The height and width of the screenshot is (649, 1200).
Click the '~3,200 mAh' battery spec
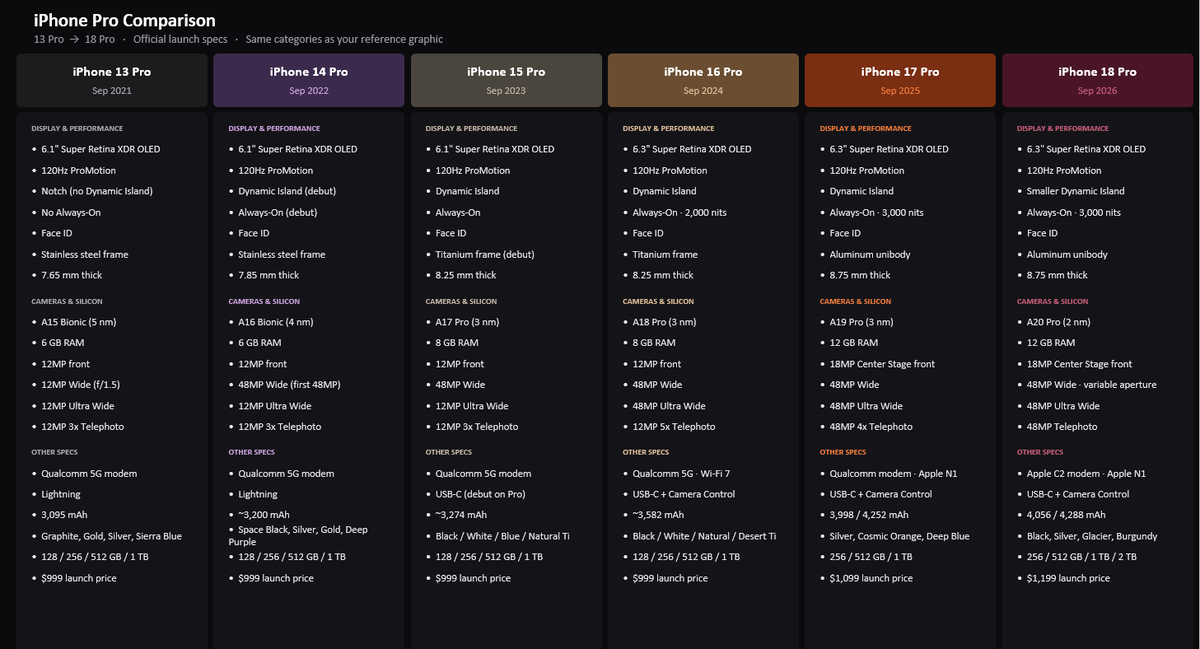(x=264, y=515)
